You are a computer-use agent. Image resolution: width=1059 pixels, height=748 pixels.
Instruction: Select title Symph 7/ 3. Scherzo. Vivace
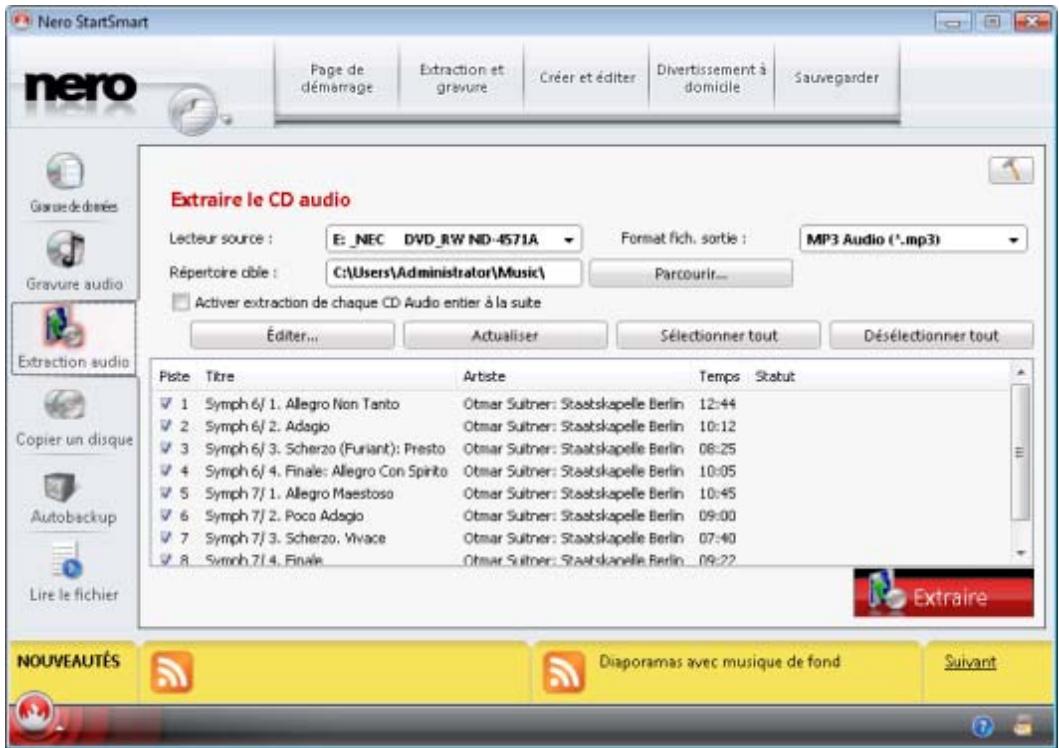tap(295, 538)
